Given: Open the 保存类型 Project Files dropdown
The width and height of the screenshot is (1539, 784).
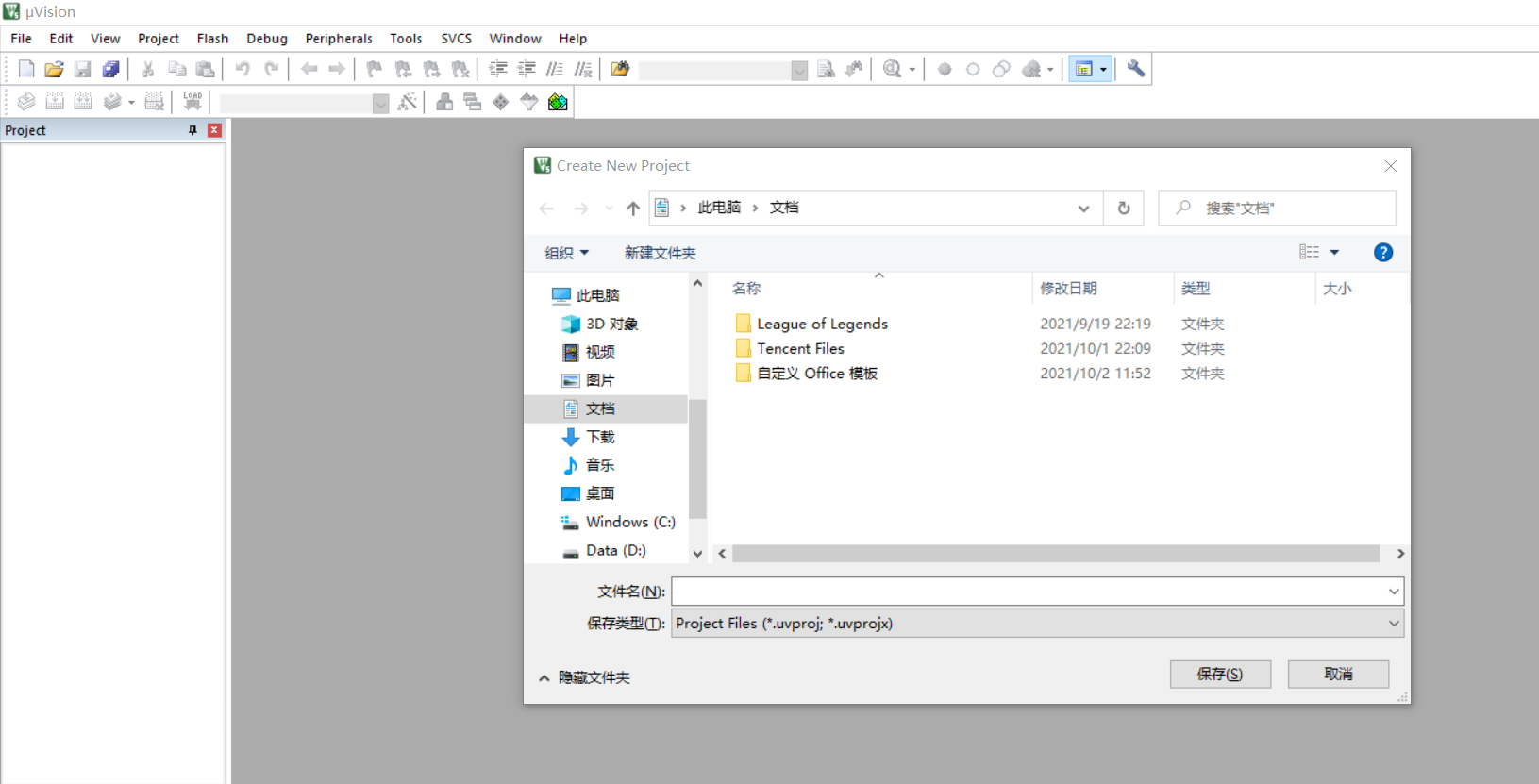Looking at the screenshot, I should pos(1037,624).
